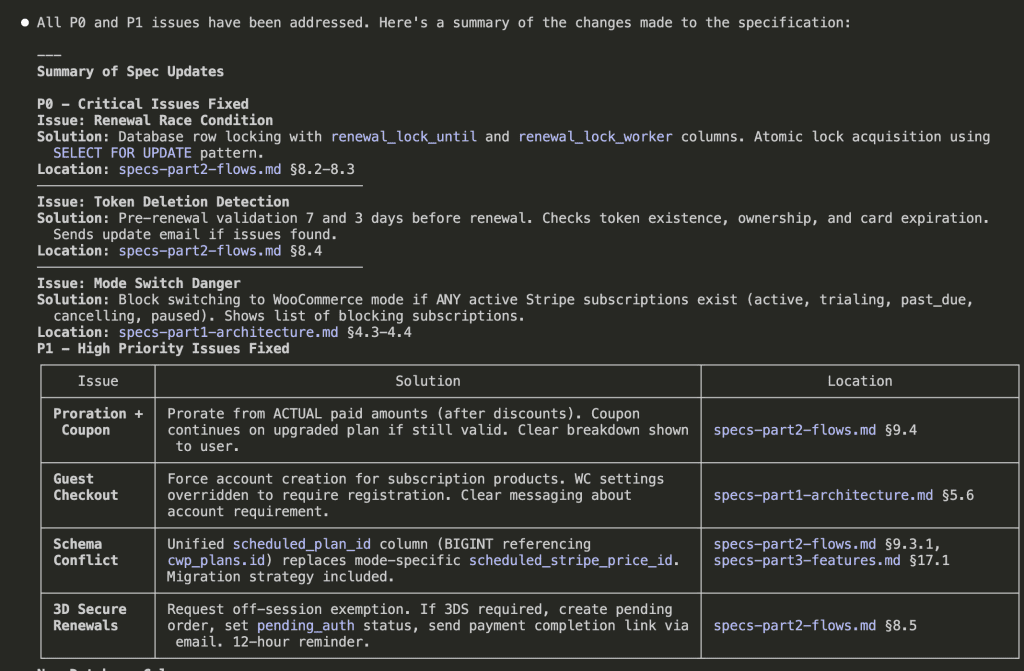Click the Issue column header
Image resolution: width=1024 pixels, height=671 pixels.
97,381
